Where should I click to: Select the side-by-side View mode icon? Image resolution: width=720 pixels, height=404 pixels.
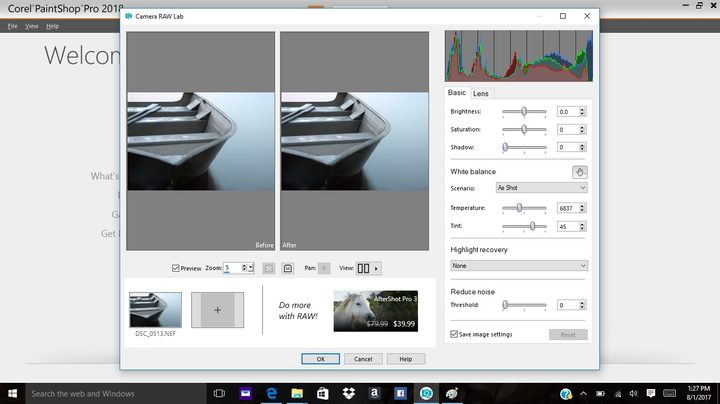(363, 268)
